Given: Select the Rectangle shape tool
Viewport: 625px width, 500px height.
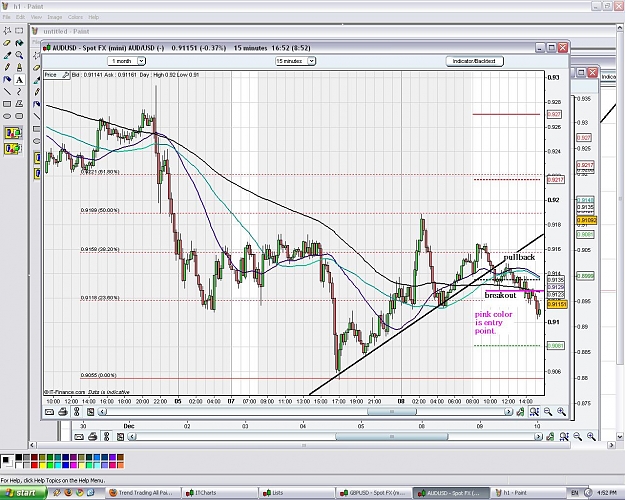Looking at the screenshot, I should pos(7,104).
